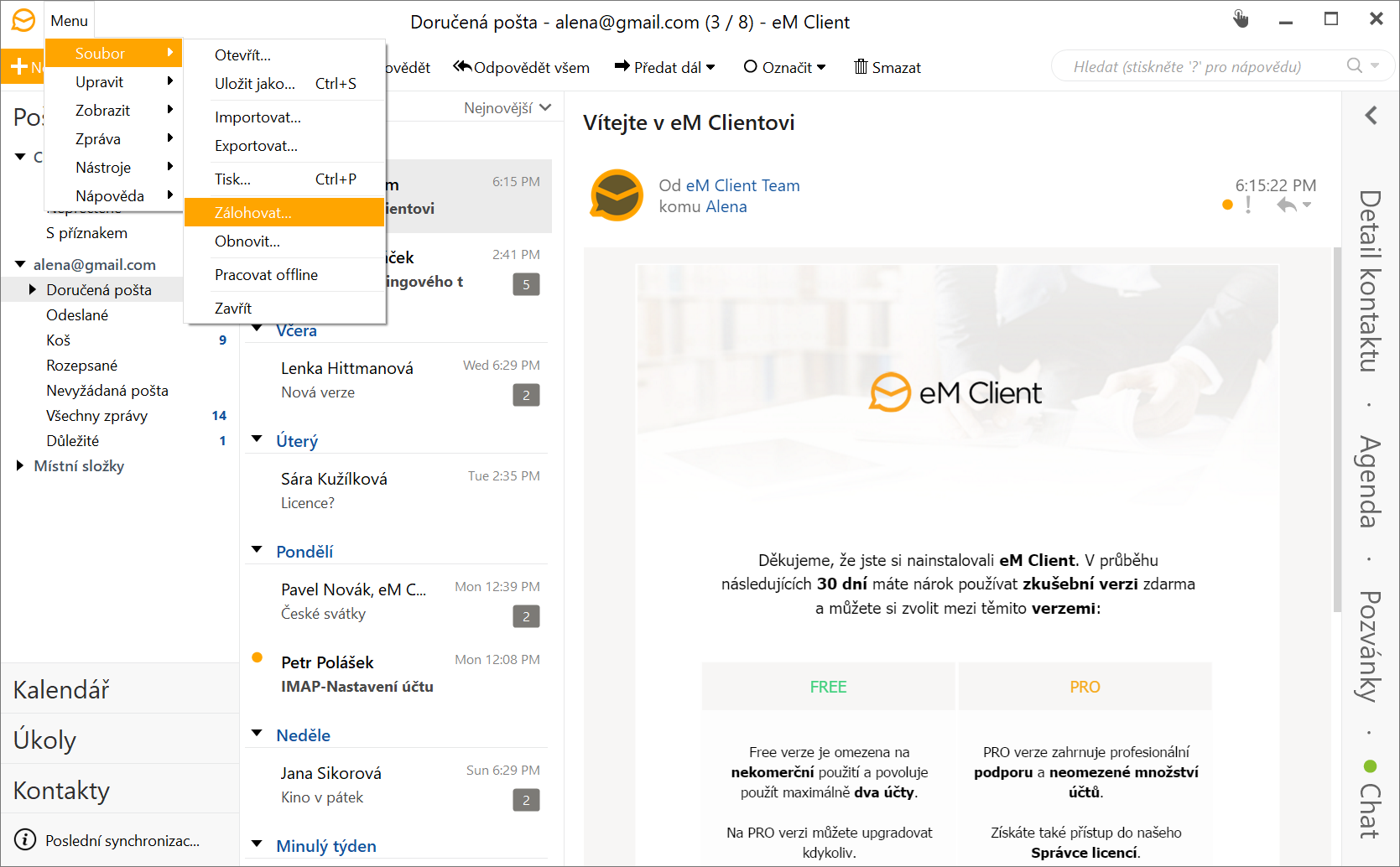Choose Otevřít... from Soubor menu
Viewport: 1400px width, 867px height.
284,55
